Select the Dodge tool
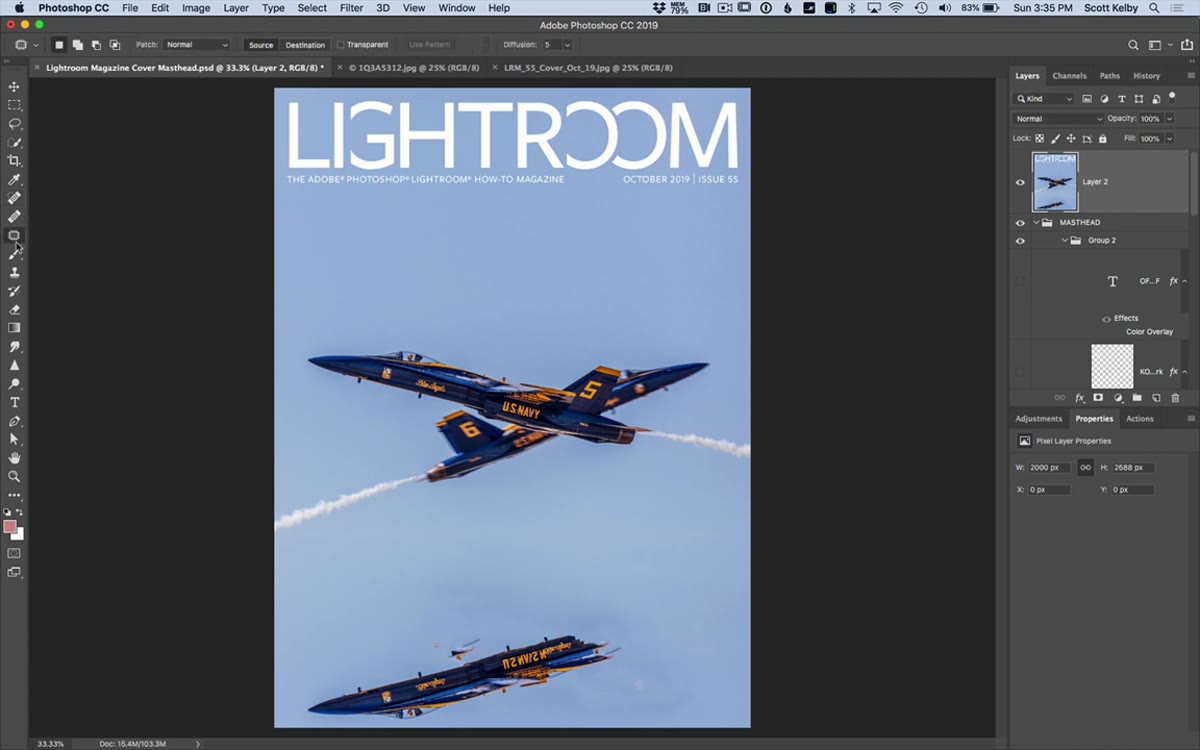Screen dimensions: 1200x750 click(x=14, y=383)
